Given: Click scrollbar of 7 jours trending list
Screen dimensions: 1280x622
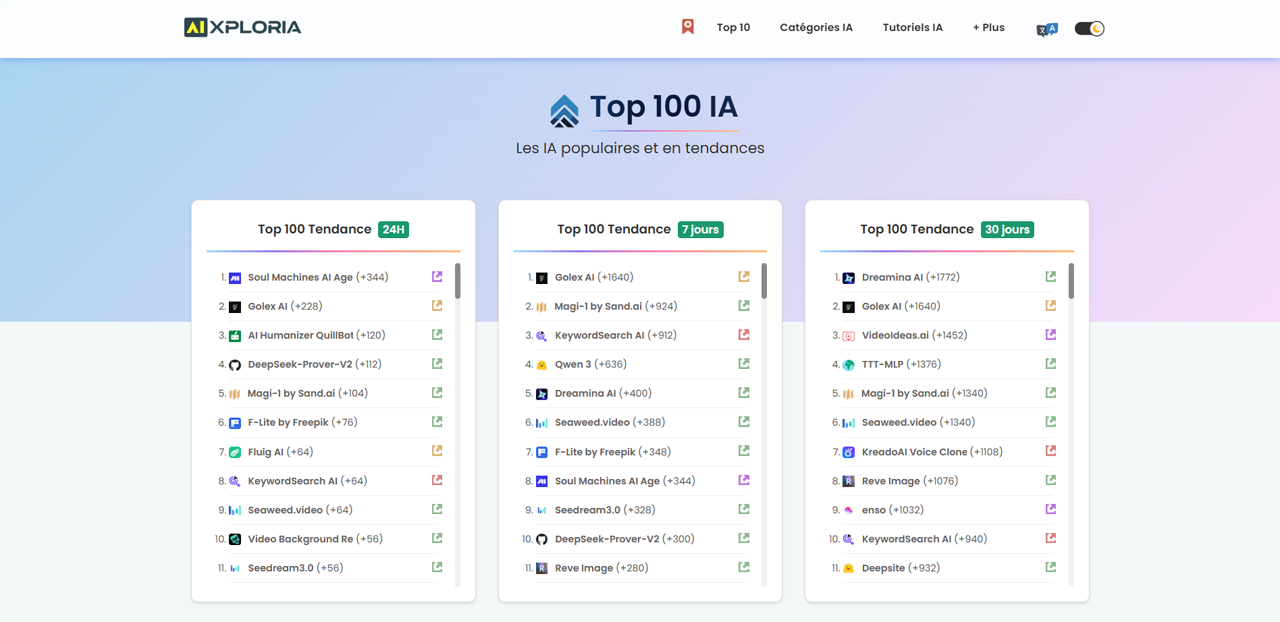Looking at the screenshot, I should pyautogui.click(x=764, y=281).
